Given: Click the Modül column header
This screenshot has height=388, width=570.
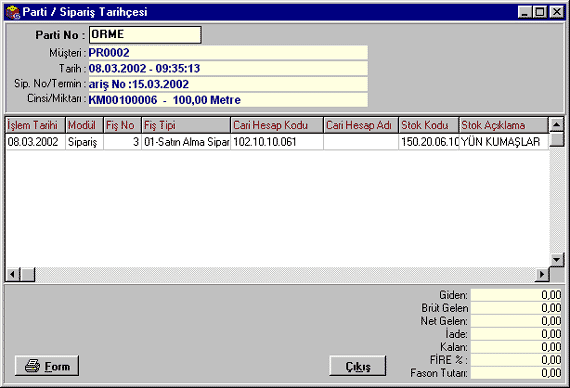Looking at the screenshot, I should pos(84,125).
